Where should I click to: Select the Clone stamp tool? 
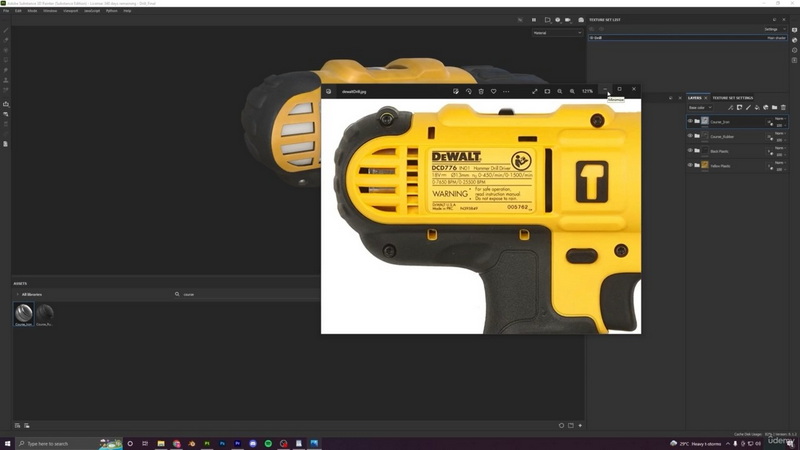coord(6,80)
